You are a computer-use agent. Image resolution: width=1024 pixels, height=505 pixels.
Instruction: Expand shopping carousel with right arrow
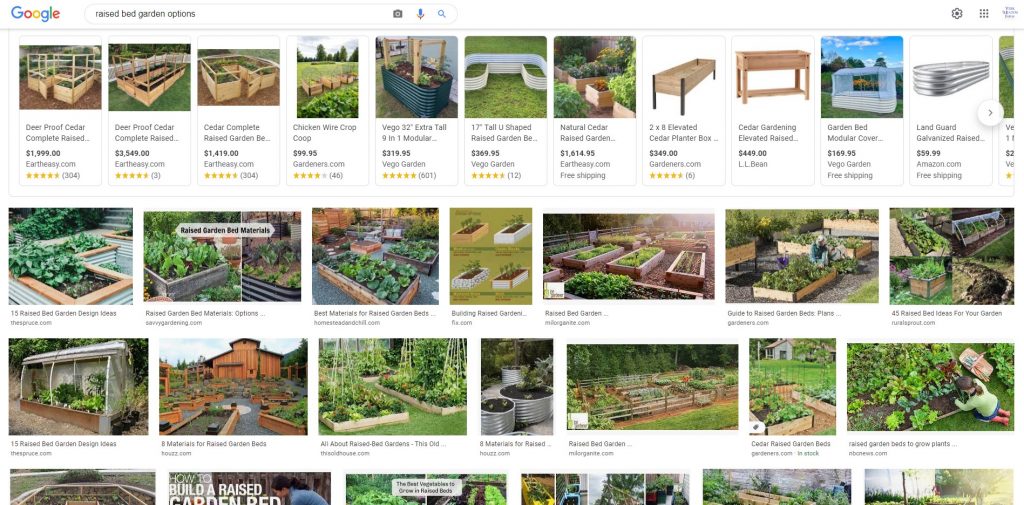coord(990,113)
